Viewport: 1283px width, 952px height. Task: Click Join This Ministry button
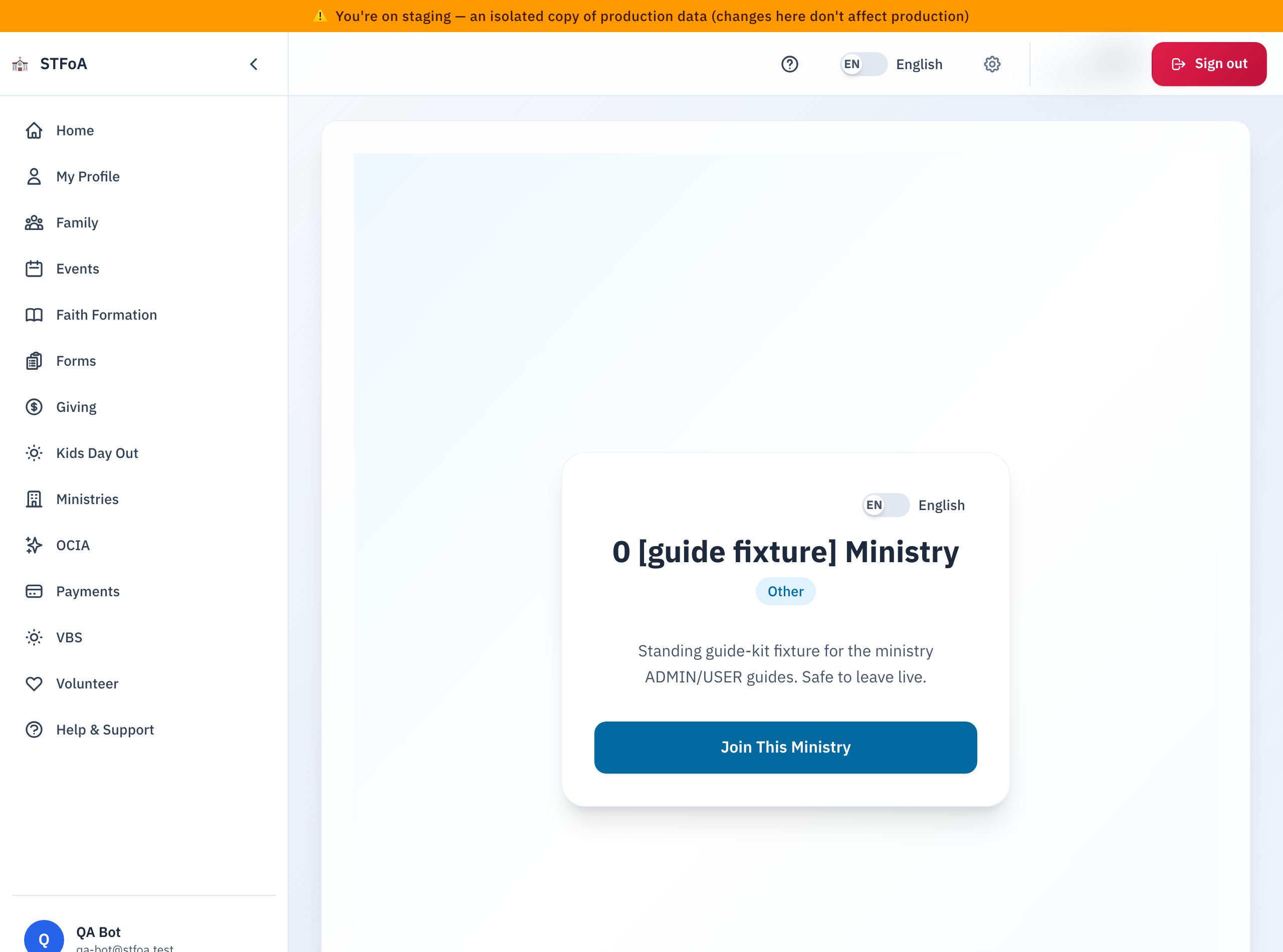coord(786,748)
